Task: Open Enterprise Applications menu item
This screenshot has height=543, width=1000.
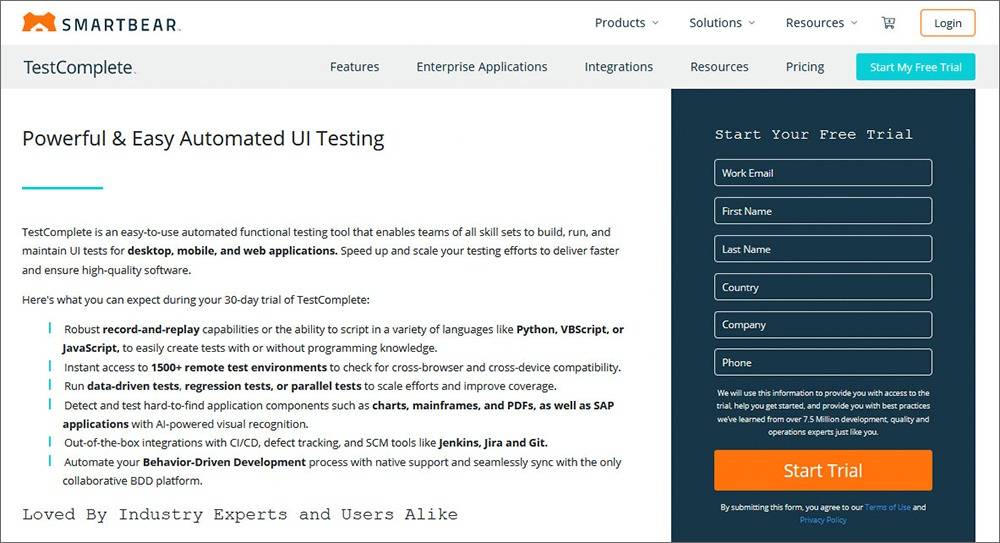Action: pyautogui.click(x=482, y=67)
